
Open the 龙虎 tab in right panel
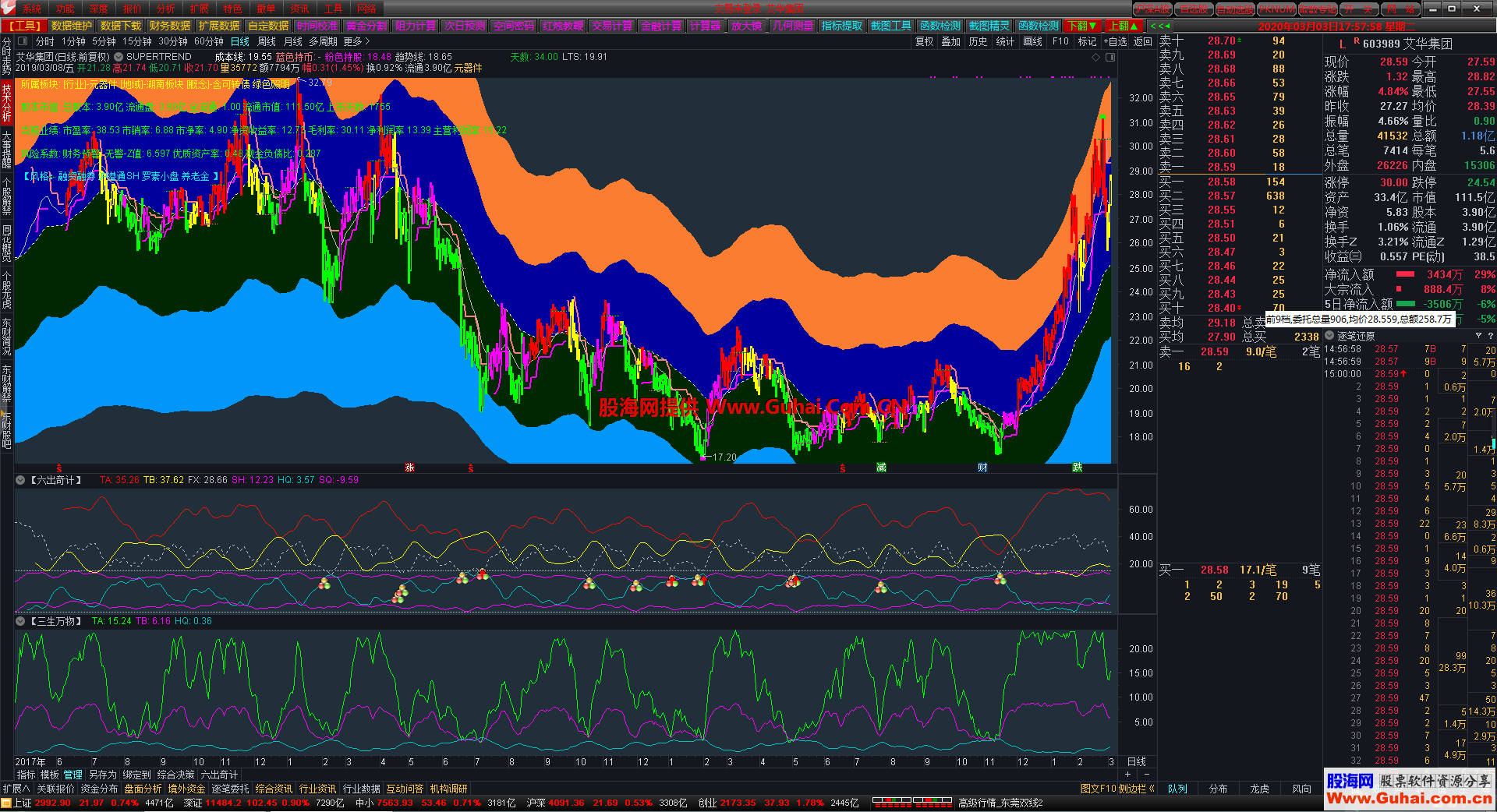click(1260, 789)
